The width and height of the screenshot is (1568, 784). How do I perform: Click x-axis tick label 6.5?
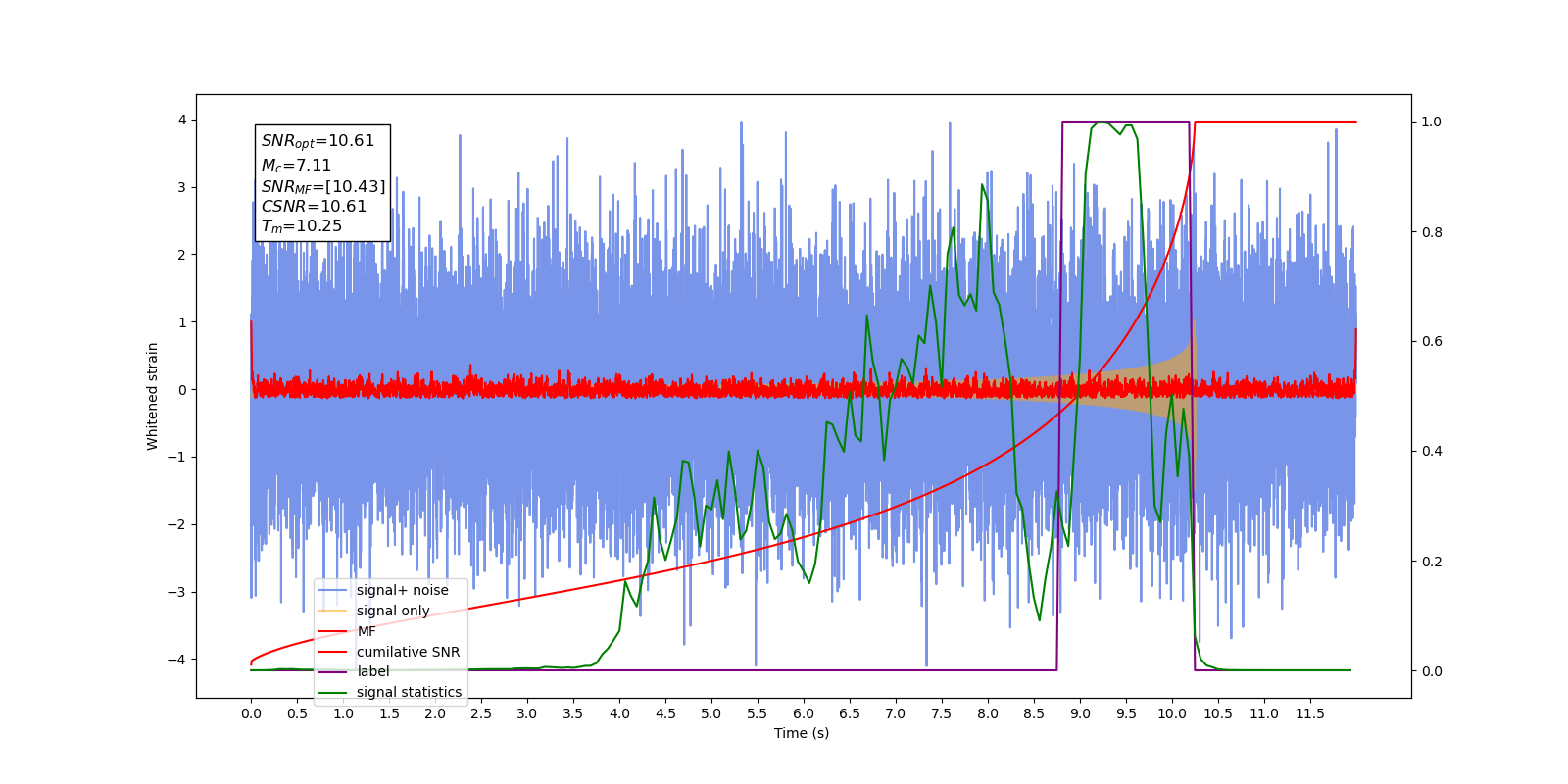pyautogui.click(x=850, y=713)
